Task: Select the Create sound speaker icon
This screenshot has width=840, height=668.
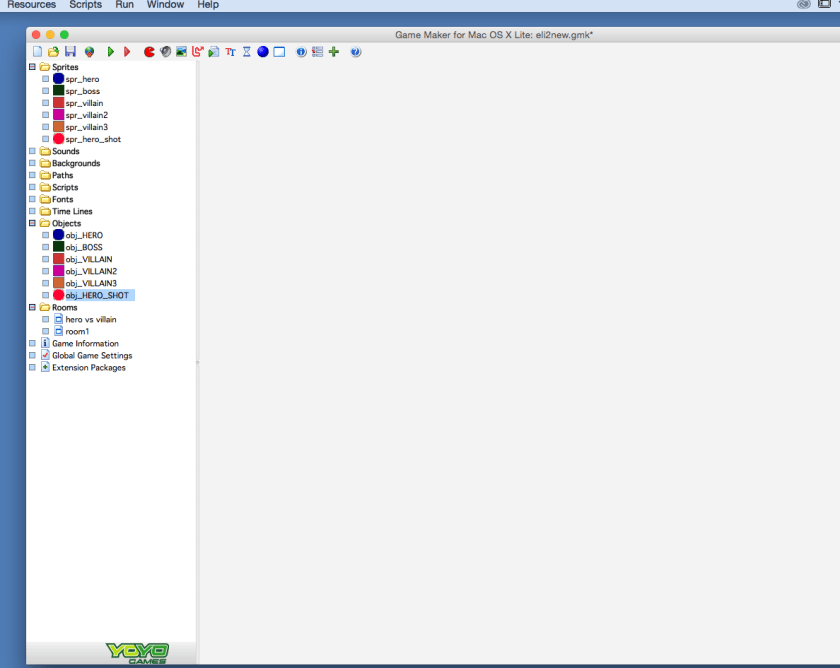Action: point(165,52)
